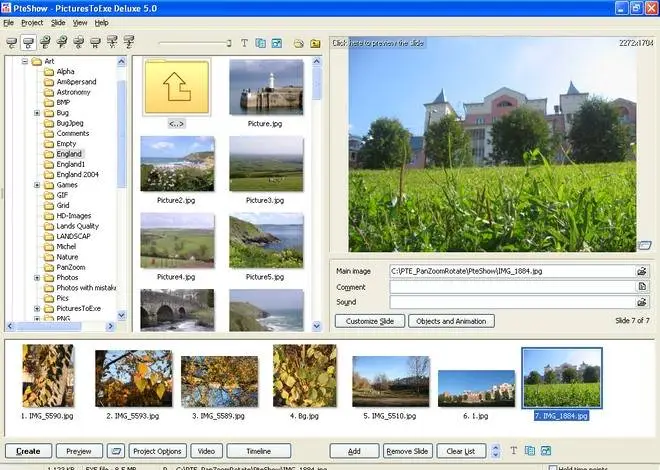Select the England 2004 folder
The image size is (660, 470).
[78, 175]
